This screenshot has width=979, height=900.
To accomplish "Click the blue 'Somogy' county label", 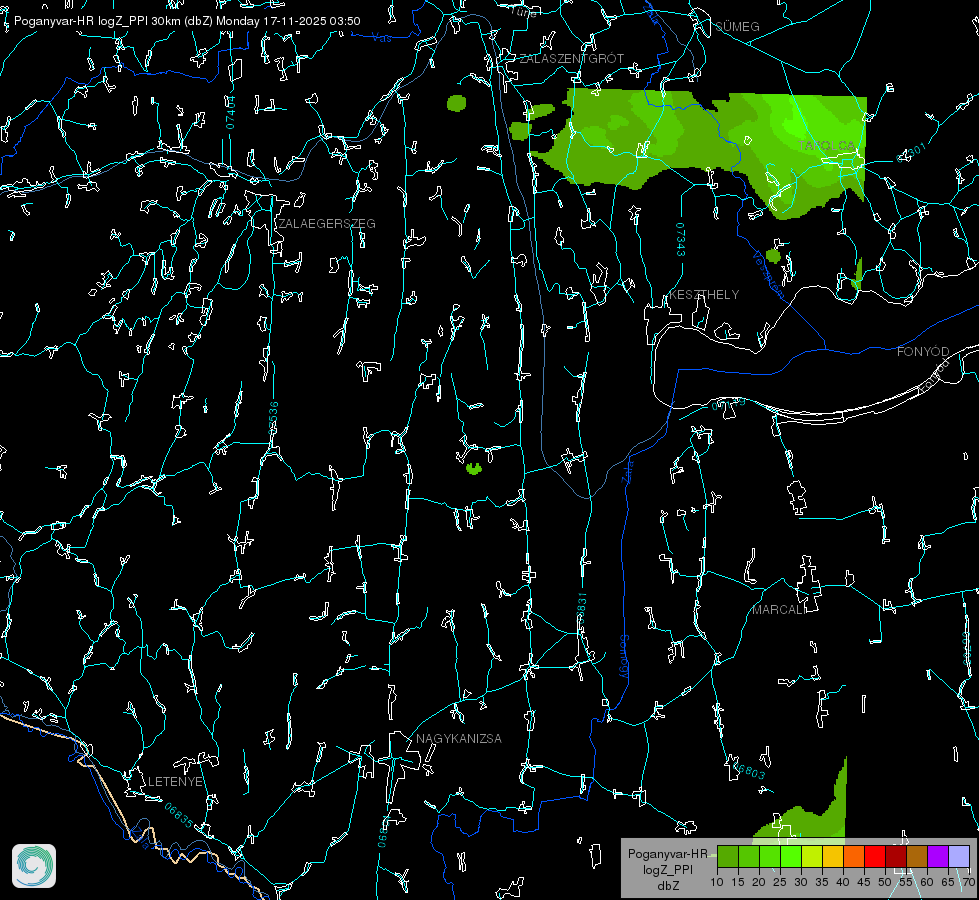I will click(x=624, y=657).
